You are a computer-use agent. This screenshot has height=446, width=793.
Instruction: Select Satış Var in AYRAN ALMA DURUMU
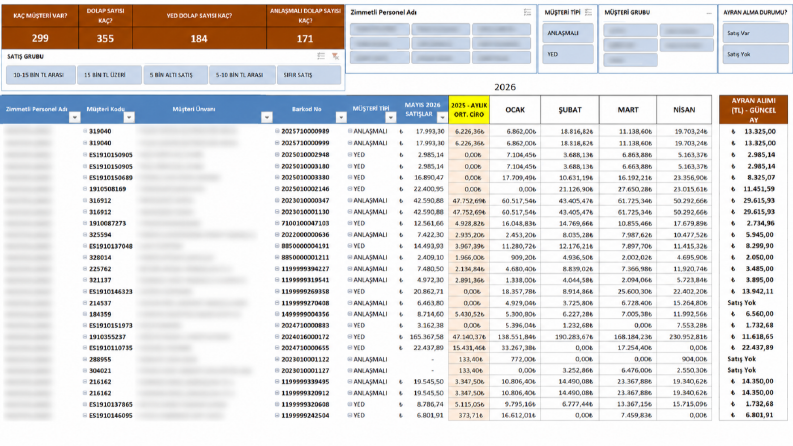click(756, 33)
